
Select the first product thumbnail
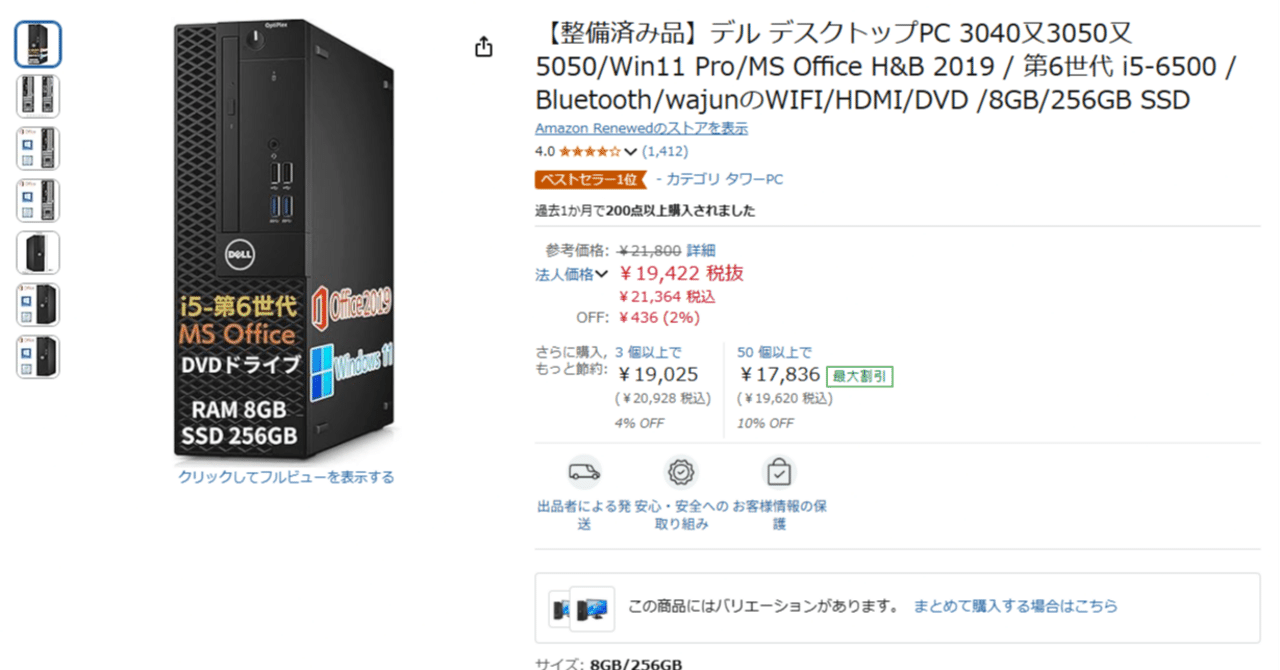click(38, 44)
